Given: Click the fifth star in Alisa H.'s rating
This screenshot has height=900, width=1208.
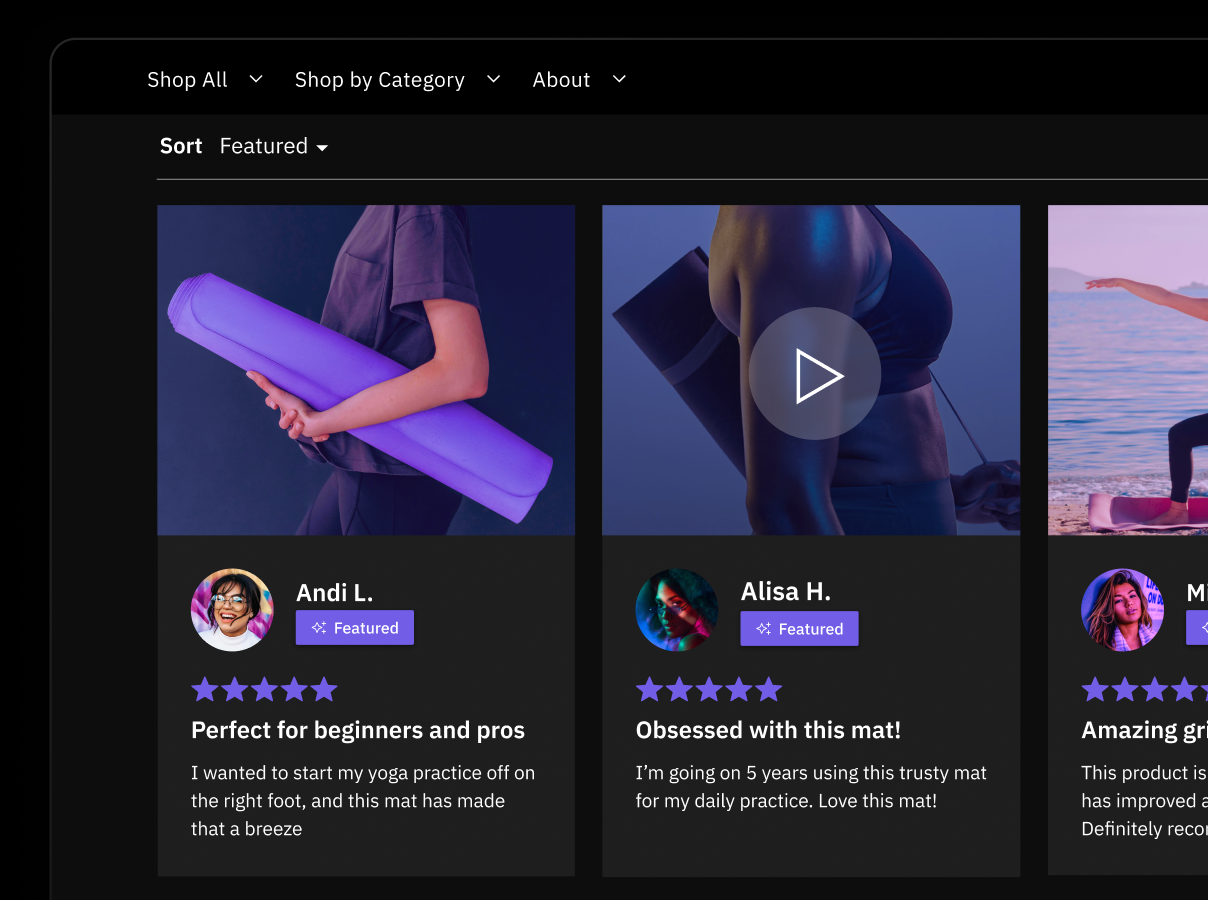Looking at the screenshot, I should (768, 688).
